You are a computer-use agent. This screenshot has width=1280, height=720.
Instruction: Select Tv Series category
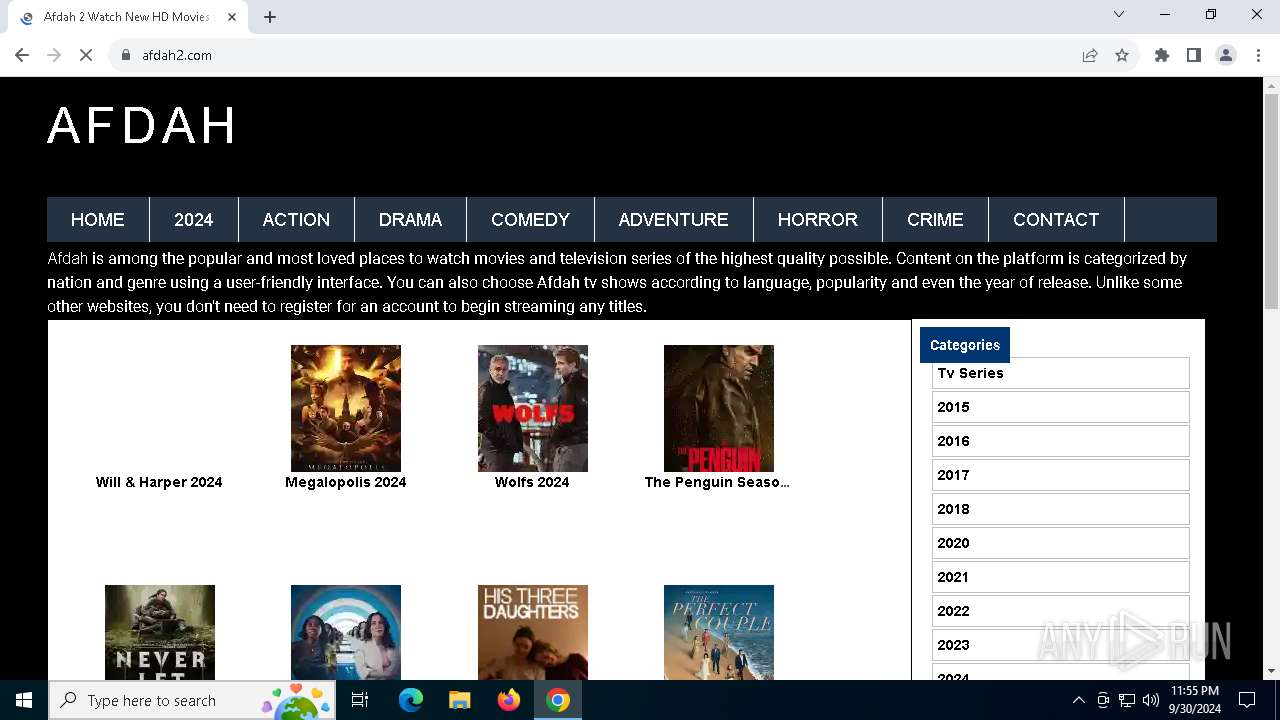[1061, 373]
